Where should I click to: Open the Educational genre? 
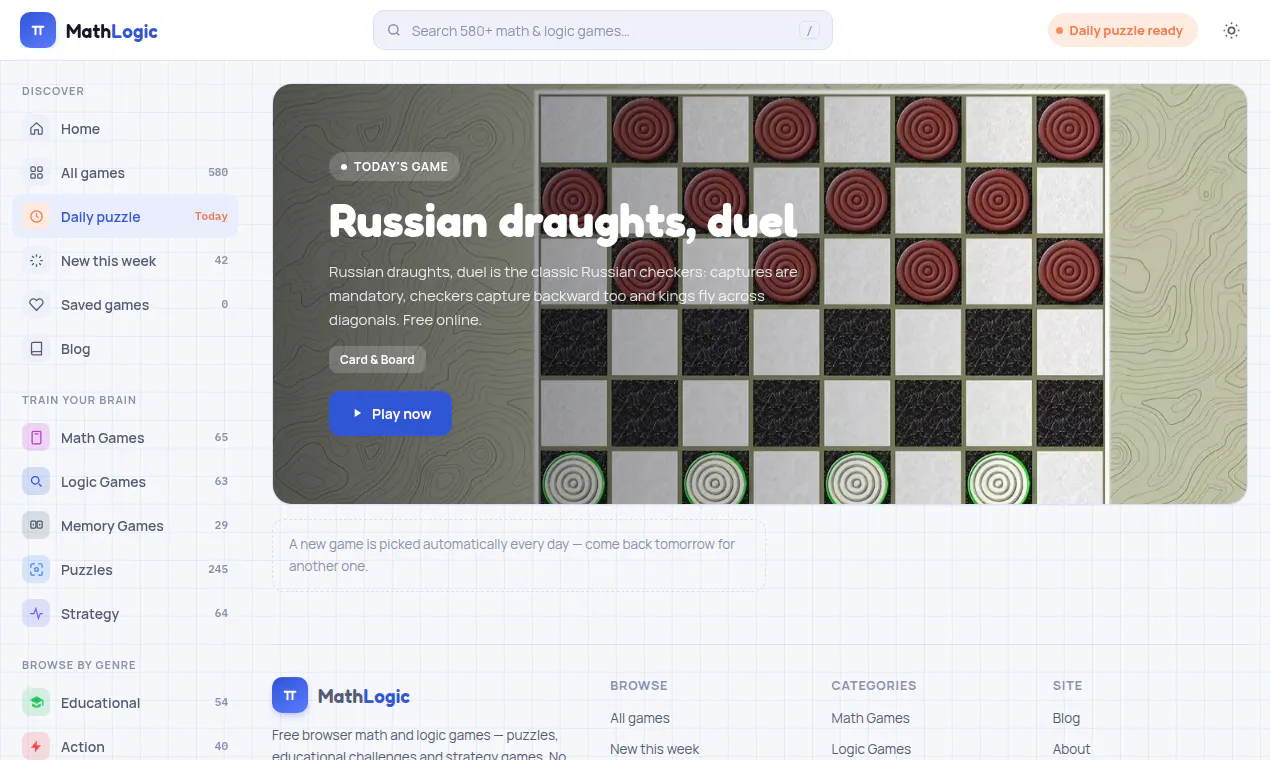[125, 703]
